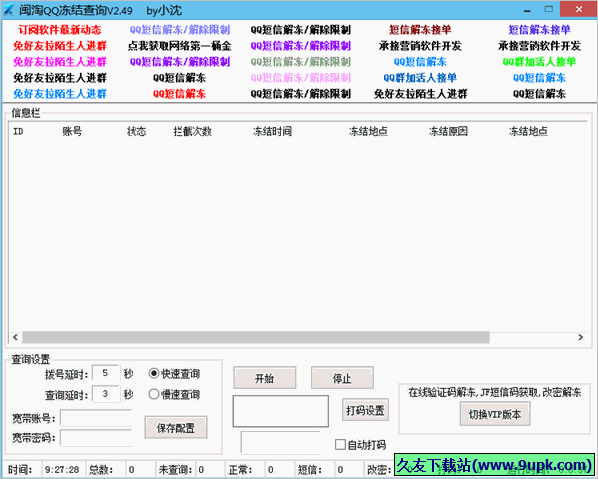
Task: Open the blue 免好友拉陌生人进群 link
Action: click(60, 94)
